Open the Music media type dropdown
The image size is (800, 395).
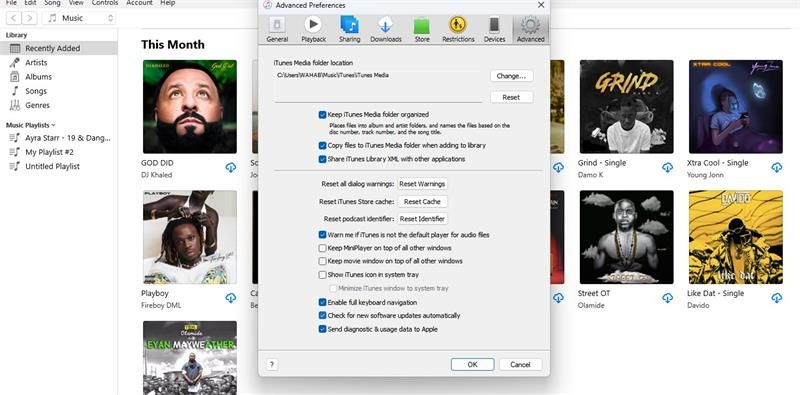[80, 18]
